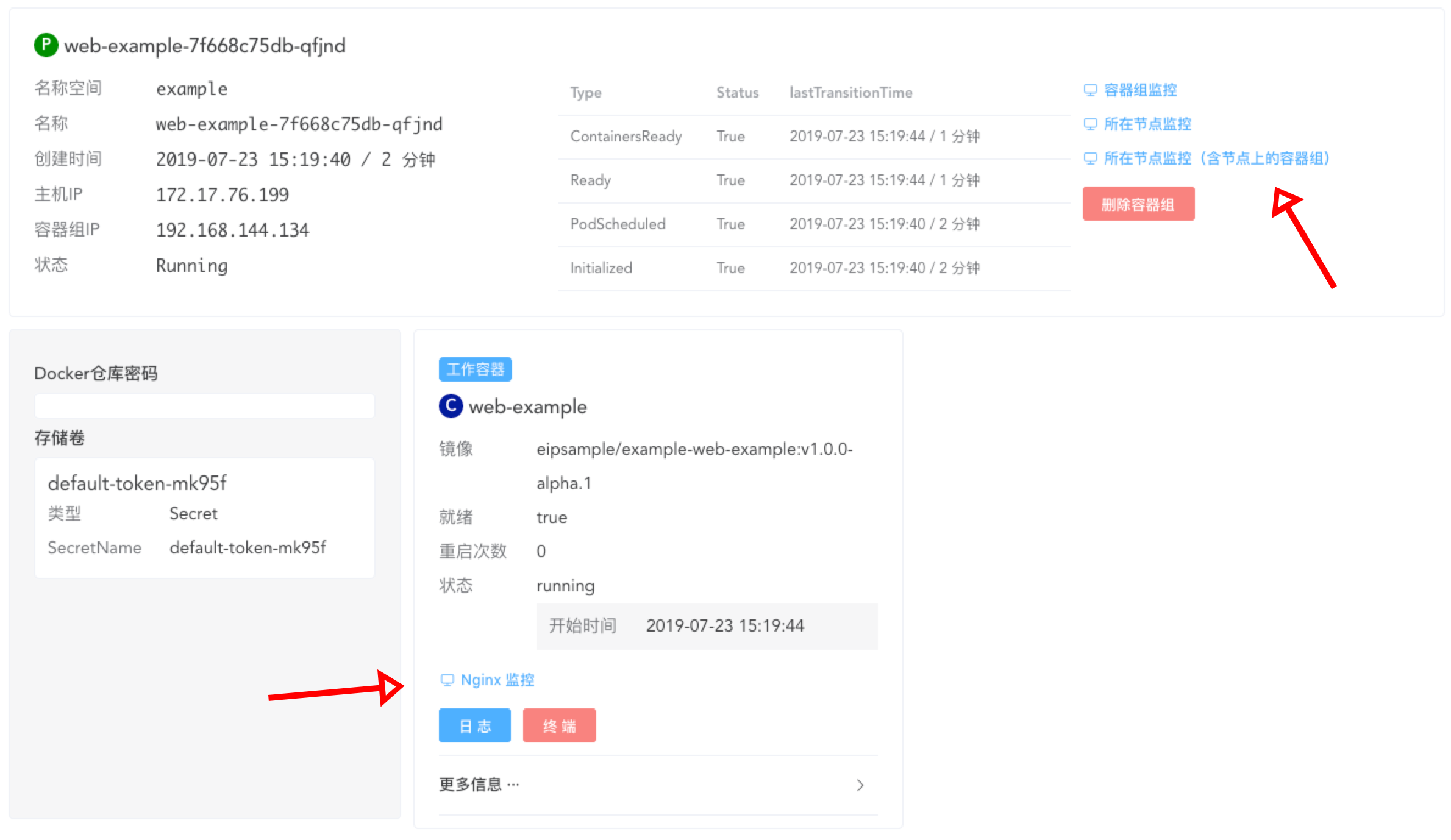Viewport: 1451px width, 840px height.
Task: Click the blue C container icon
Action: [451, 406]
